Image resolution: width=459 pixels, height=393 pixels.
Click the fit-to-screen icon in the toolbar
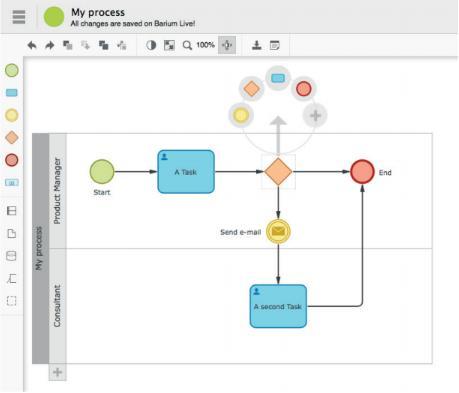tap(169, 45)
